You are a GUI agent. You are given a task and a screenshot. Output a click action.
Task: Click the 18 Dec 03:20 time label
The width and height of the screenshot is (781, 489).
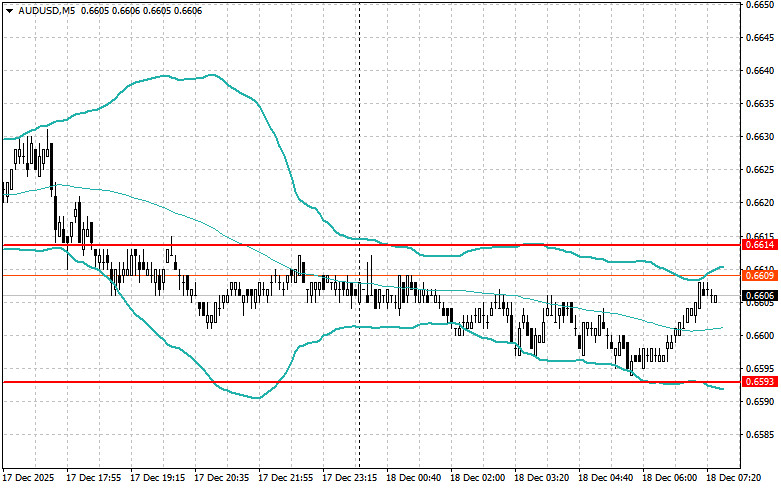pos(541,478)
